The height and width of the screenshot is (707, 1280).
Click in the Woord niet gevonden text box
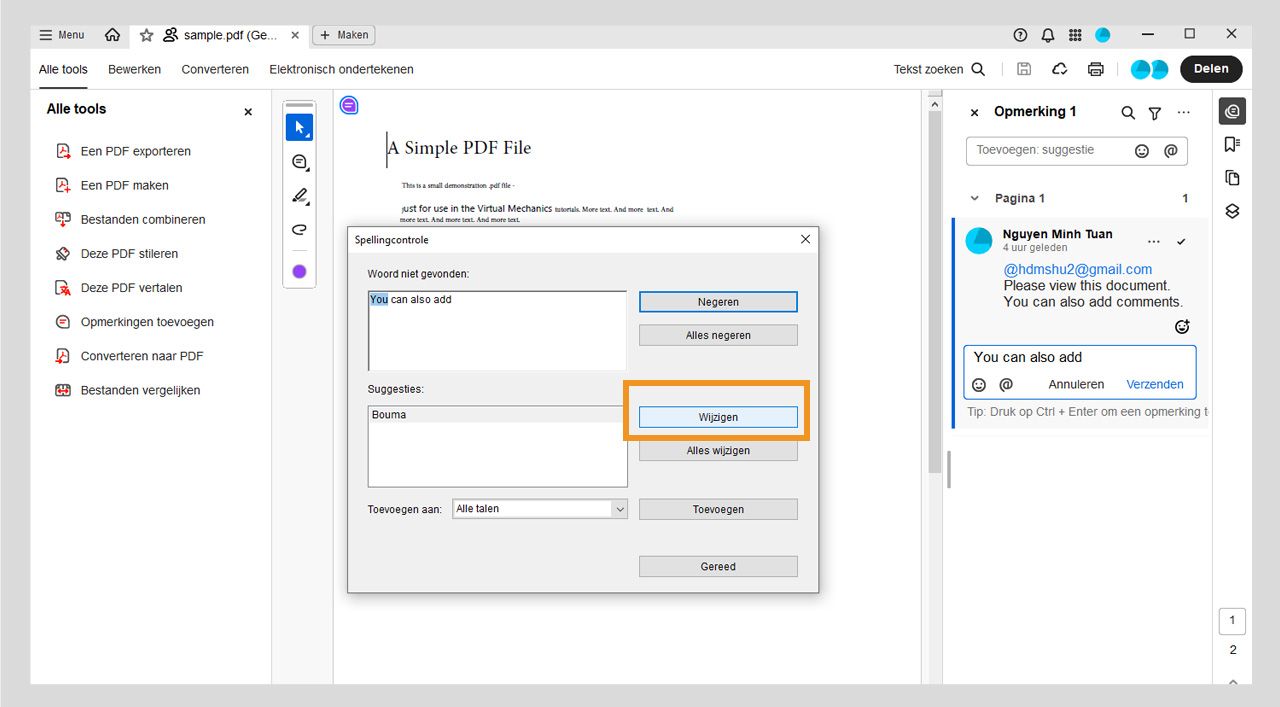[497, 331]
